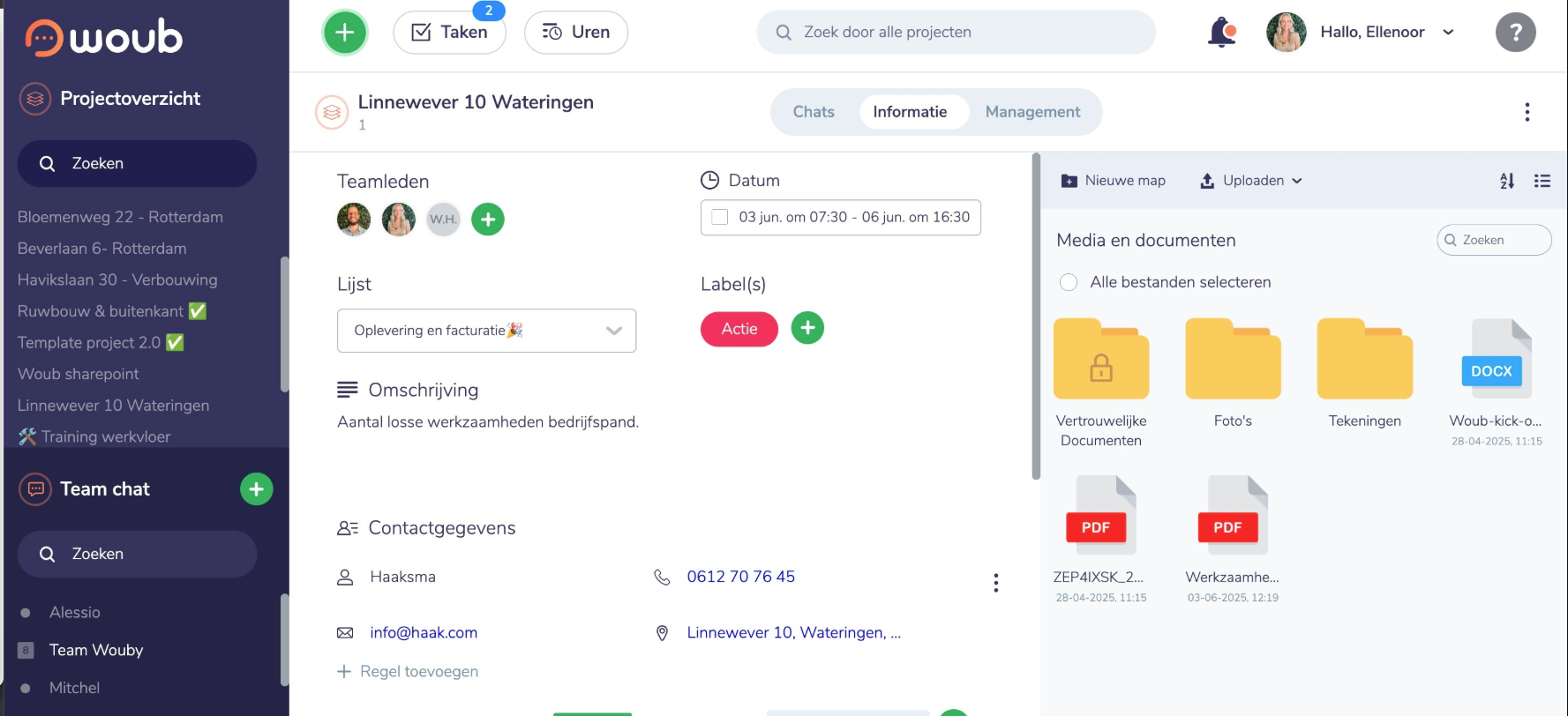1568x716 pixels.
Task: Click the Nieuwe map button
Action: point(1113,181)
